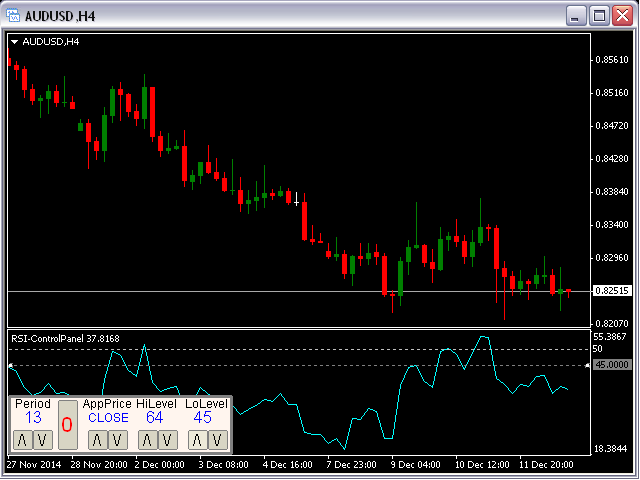Decrease the RSI Period value
Viewport: 640px width, 480px height.
pyautogui.click(x=42, y=439)
